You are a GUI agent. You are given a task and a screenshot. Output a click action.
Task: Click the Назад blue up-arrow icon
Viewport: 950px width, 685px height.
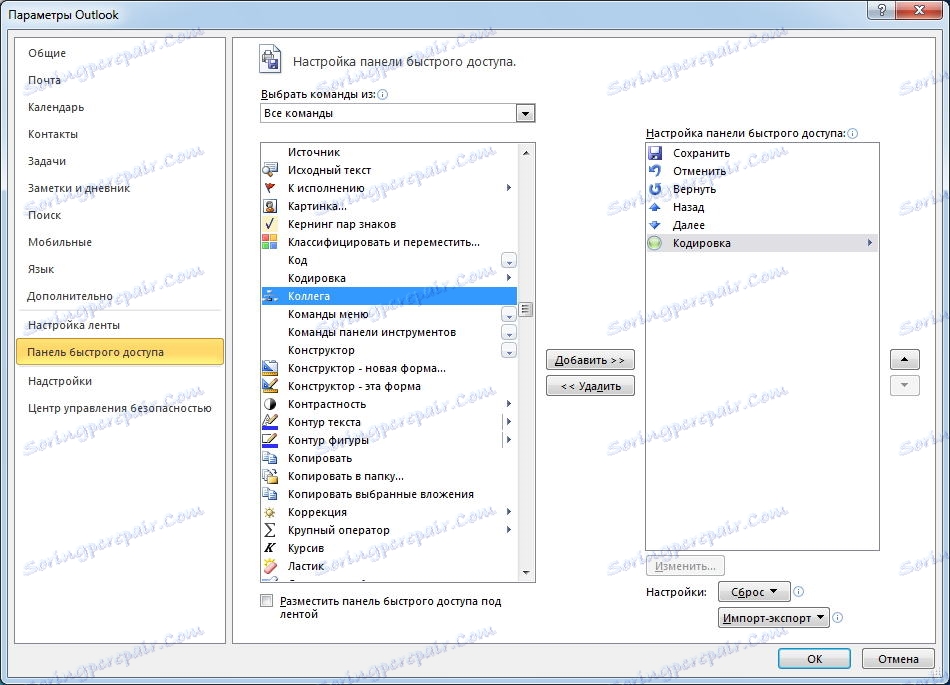pos(655,207)
